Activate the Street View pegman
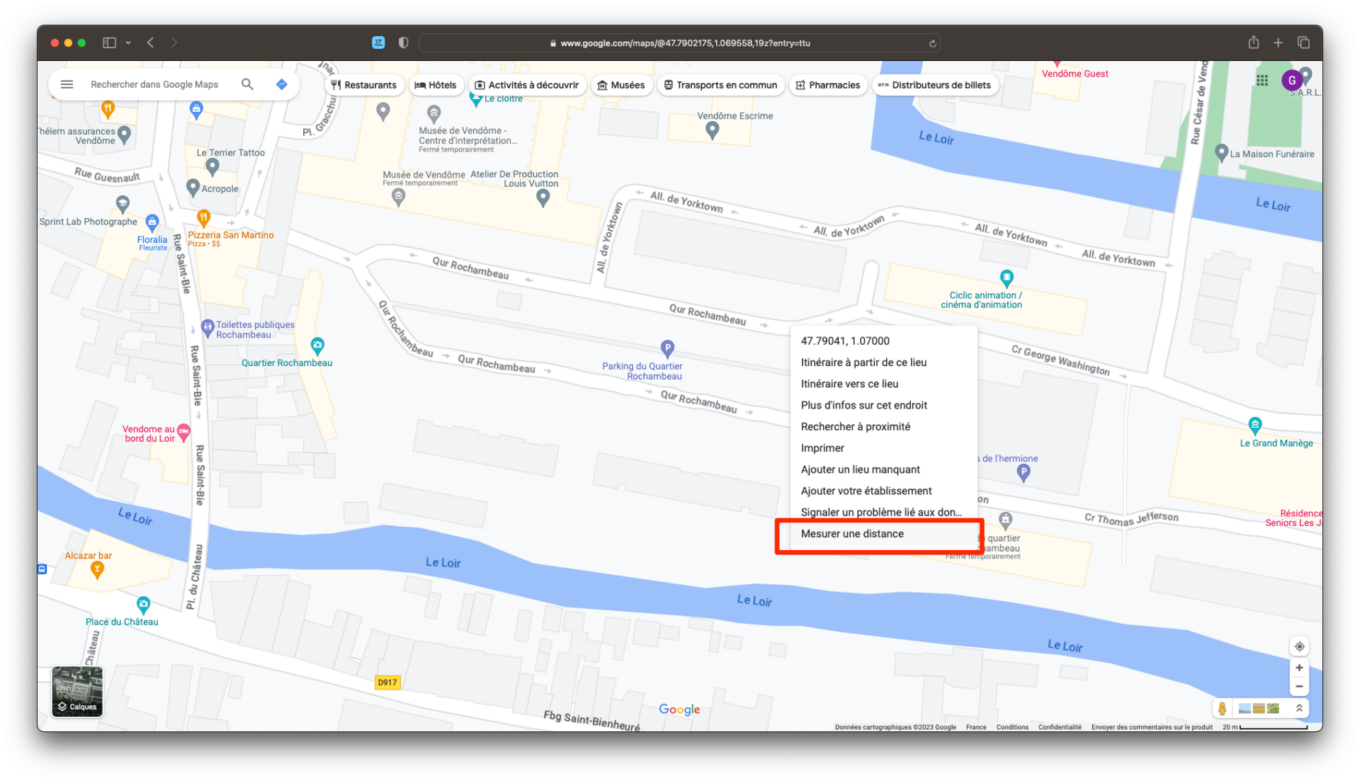This screenshot has height=781, width=1360. click(x=1222, y=708)
